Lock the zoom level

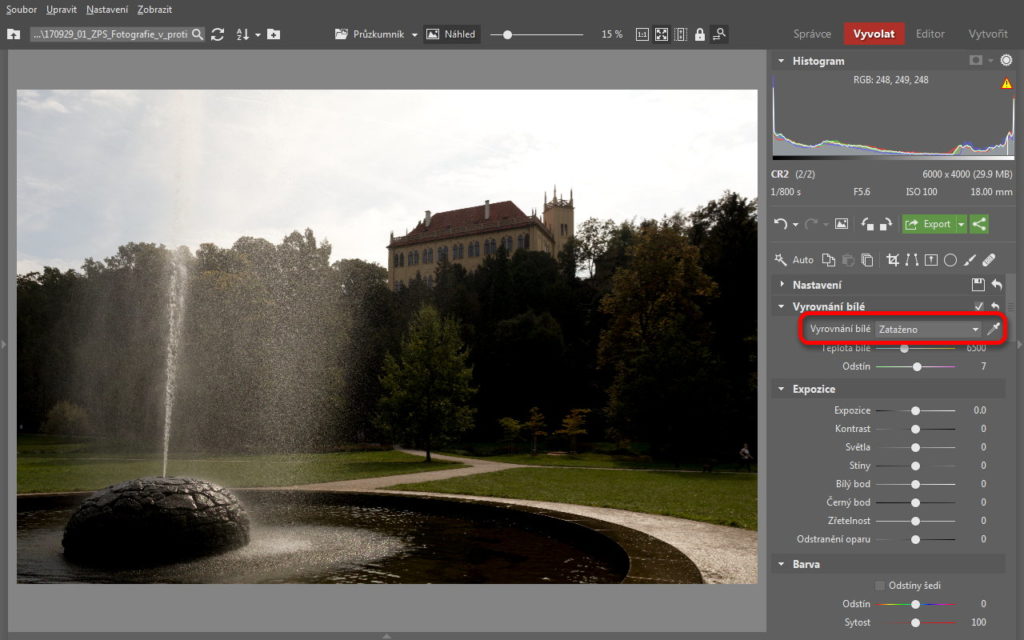(x=699, y=34)
